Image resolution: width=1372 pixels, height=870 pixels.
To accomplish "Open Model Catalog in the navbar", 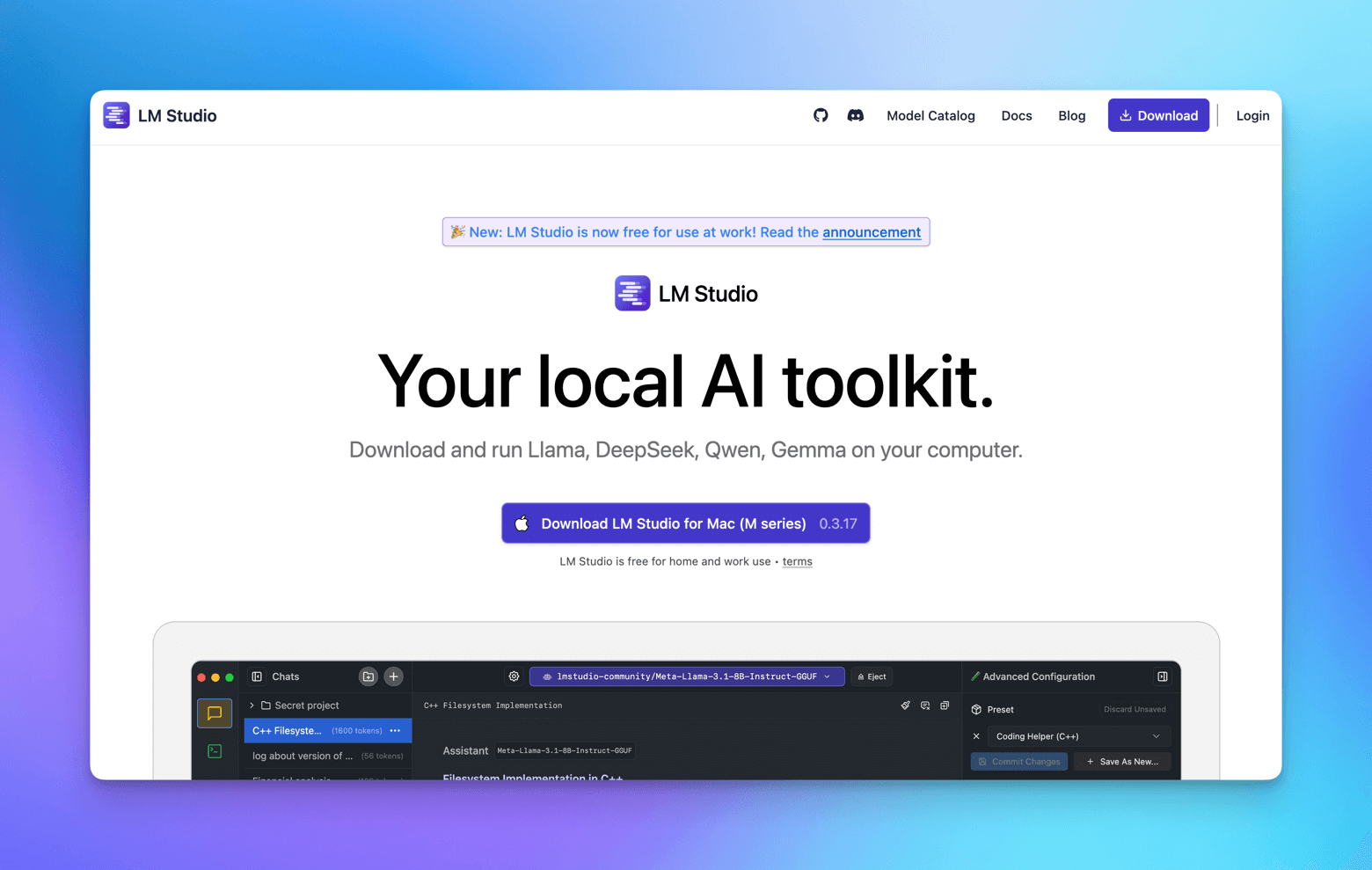I will (930, 115).
